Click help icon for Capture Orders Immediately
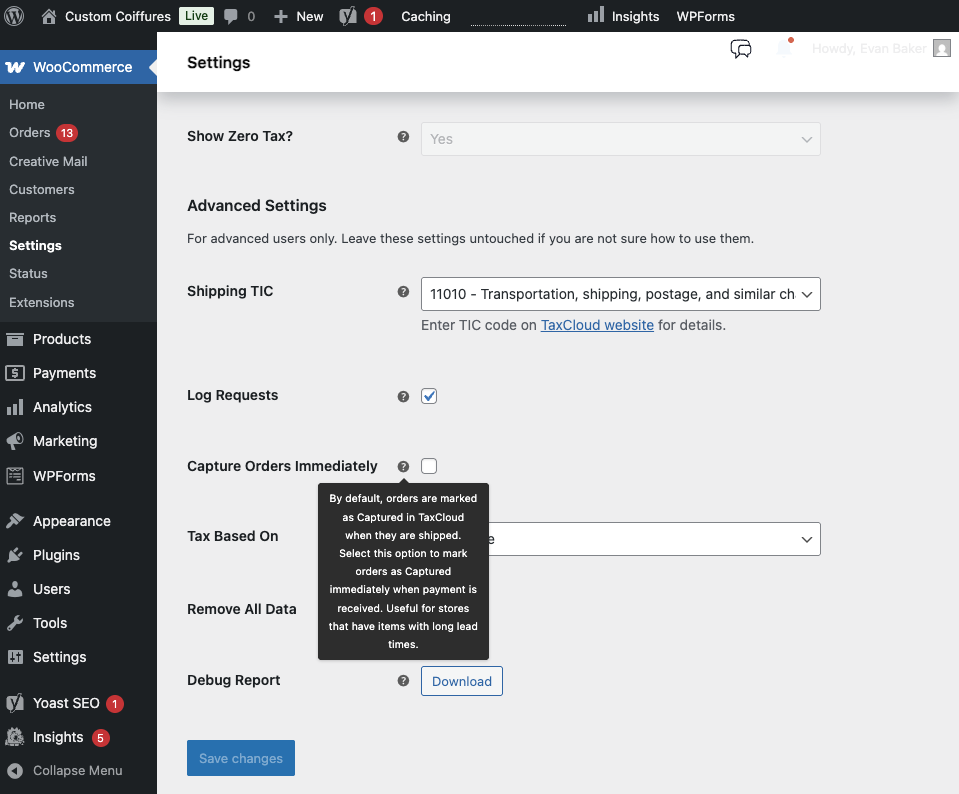This screenshot has height=794, width=959. [x=403, y=466]
